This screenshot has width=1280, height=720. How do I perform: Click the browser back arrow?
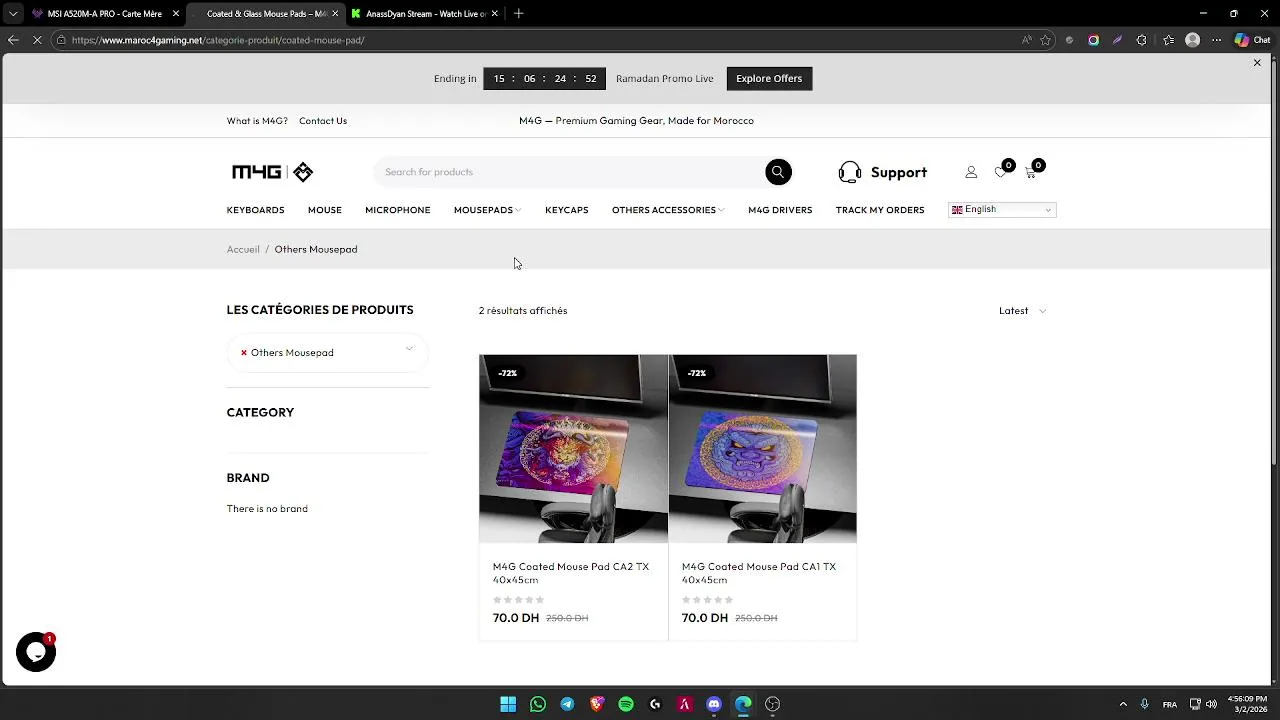tap(13, 40)
